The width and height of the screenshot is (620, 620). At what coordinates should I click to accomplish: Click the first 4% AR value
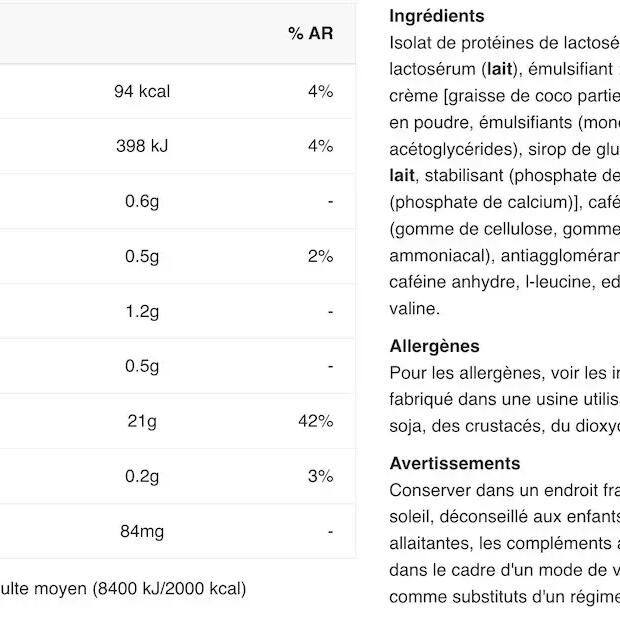tap(321, 91)
